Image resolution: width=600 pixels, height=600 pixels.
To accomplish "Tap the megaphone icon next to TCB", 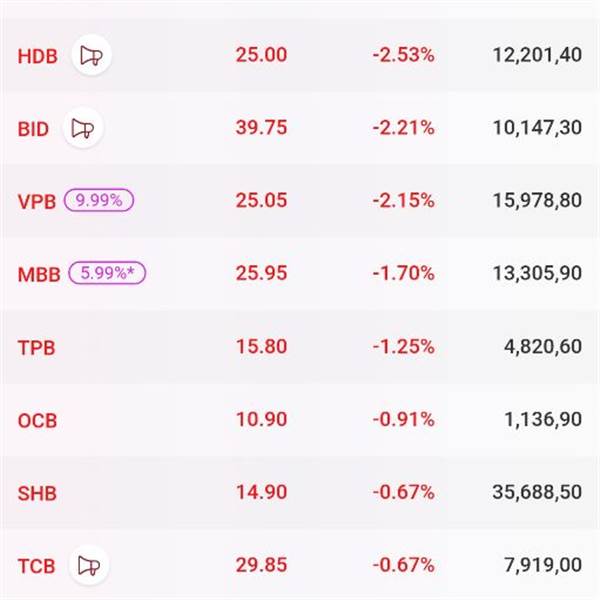I will (90, 567).
